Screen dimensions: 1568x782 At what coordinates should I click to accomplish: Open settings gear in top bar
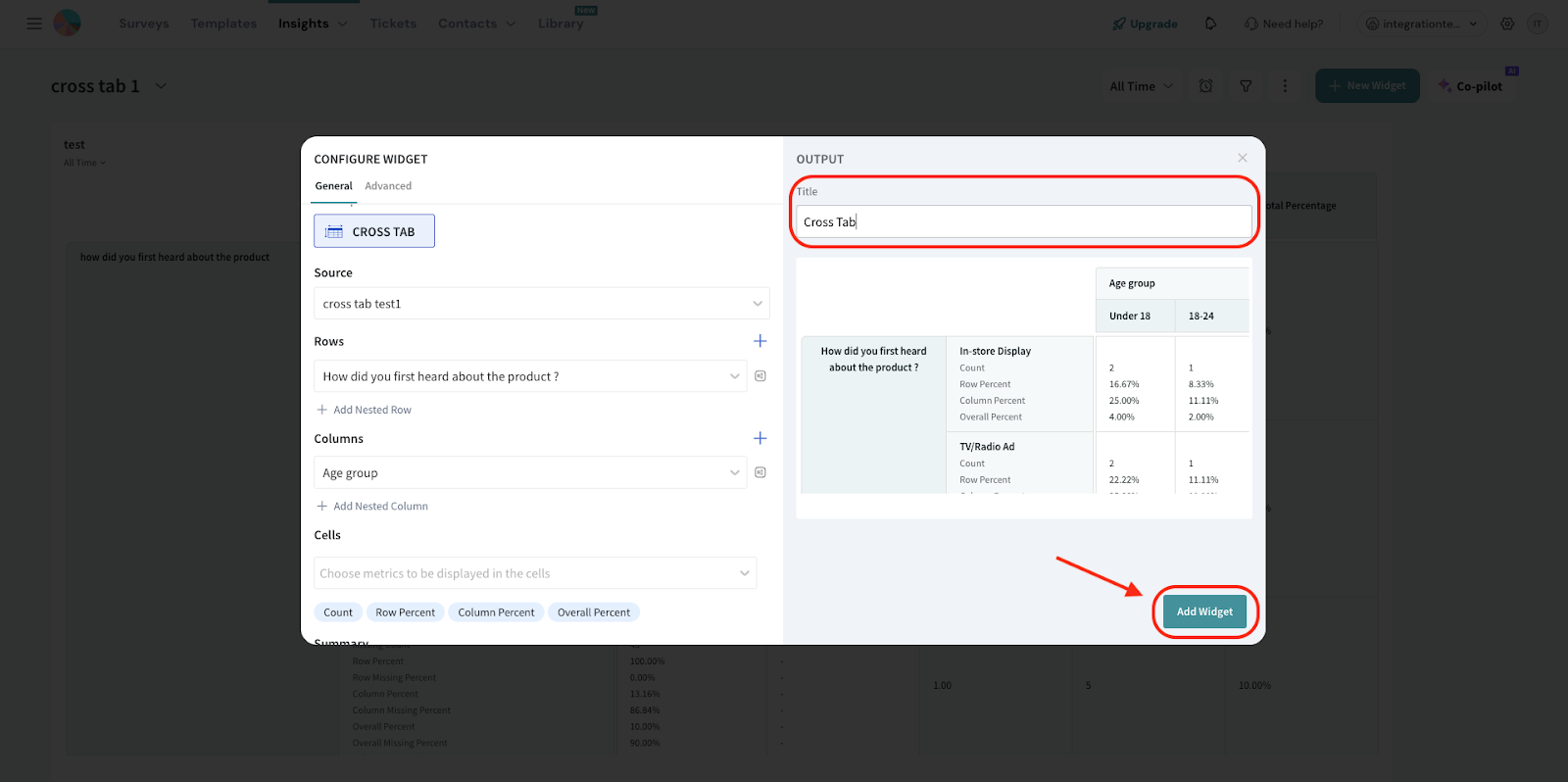1507,24
